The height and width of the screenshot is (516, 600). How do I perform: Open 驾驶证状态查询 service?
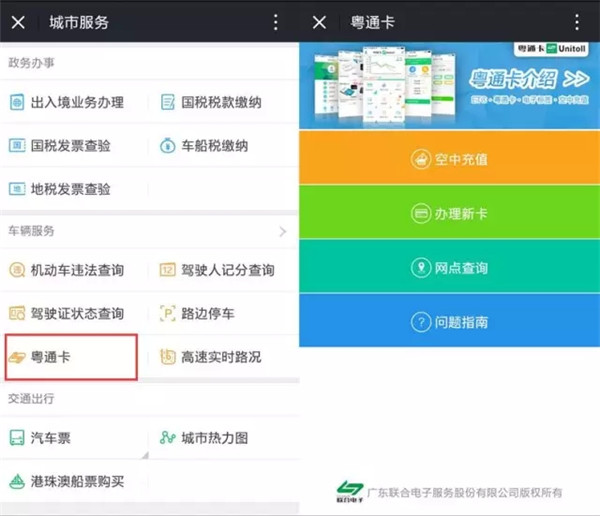pos(74,314)
